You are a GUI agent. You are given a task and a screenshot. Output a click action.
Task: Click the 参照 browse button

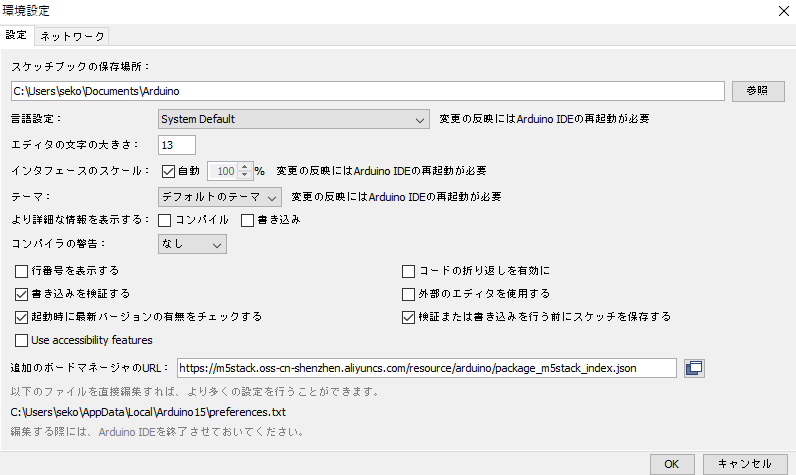tap(757, 91)
